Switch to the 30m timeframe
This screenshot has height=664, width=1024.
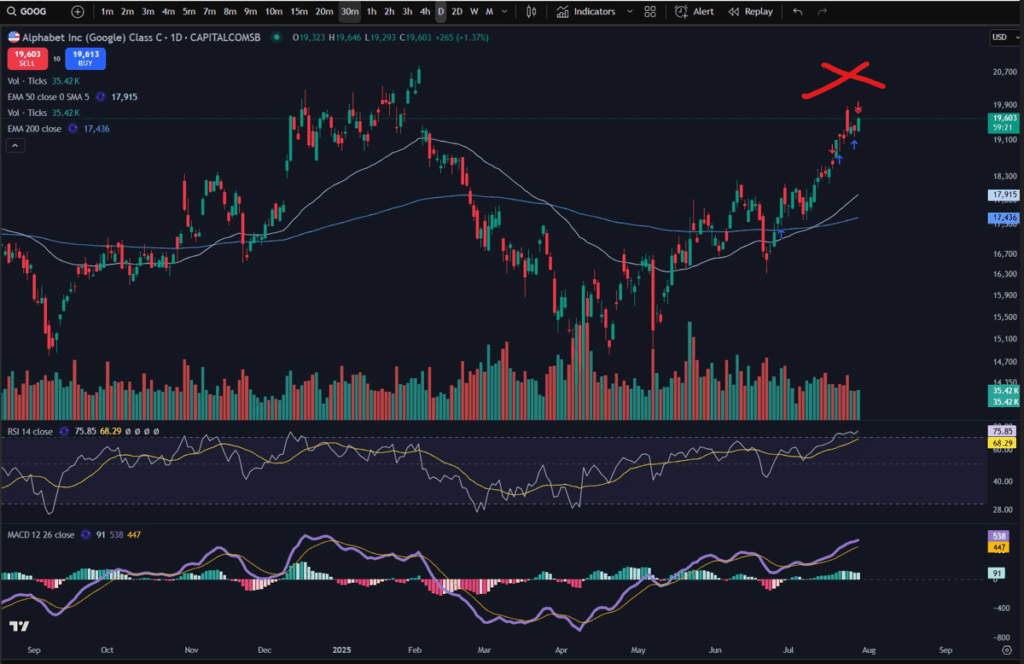pos(349,12)
